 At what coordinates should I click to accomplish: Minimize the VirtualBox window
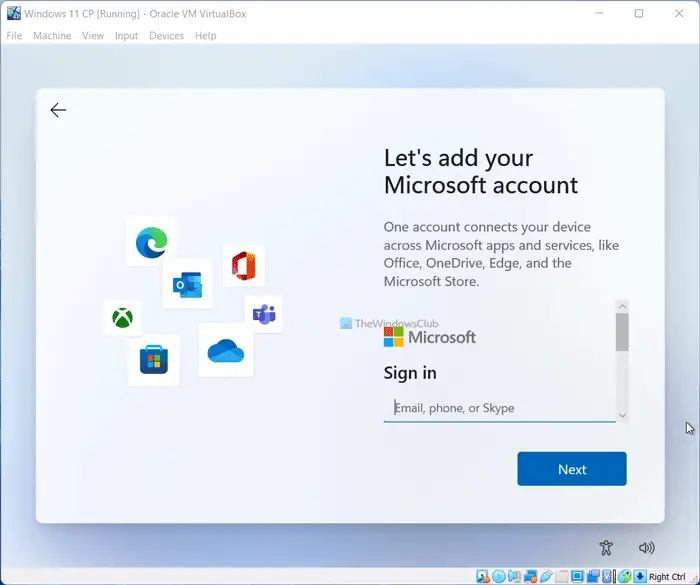point(599,13)
